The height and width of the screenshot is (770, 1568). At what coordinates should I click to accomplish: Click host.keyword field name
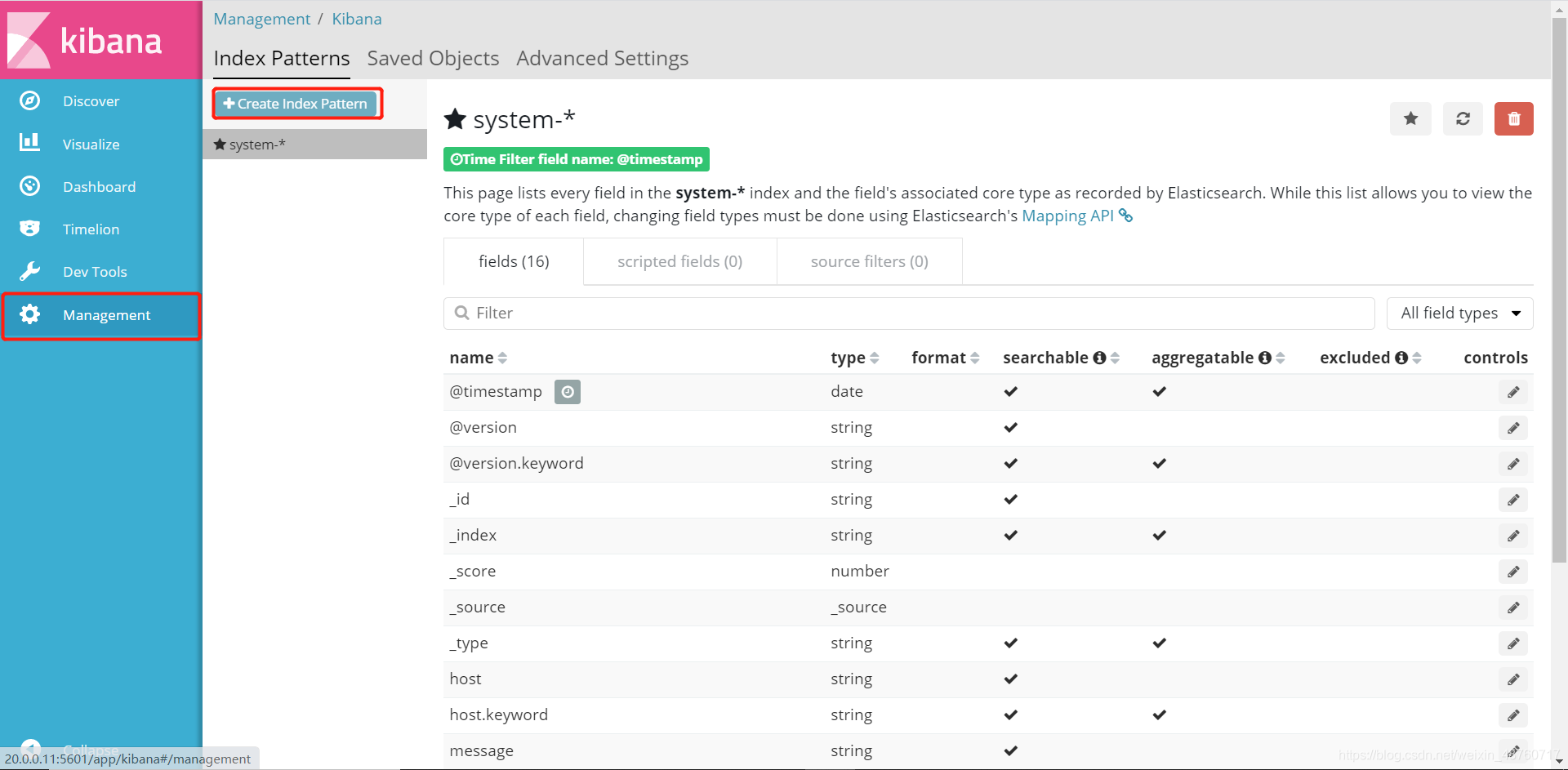(498, 715)
